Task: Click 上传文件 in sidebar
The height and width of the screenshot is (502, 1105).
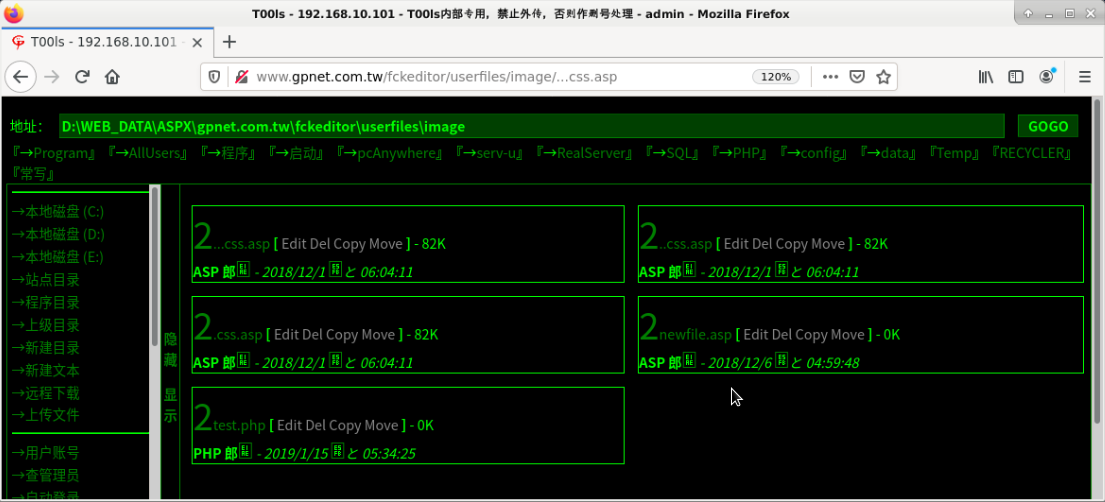Action: [x=45, y=415]
